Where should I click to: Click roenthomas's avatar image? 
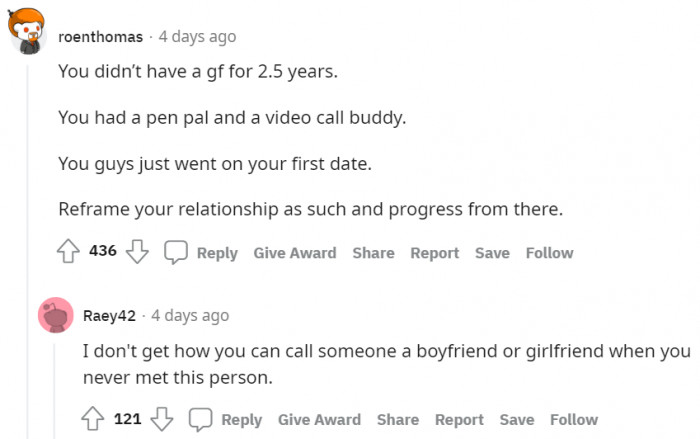30,32
